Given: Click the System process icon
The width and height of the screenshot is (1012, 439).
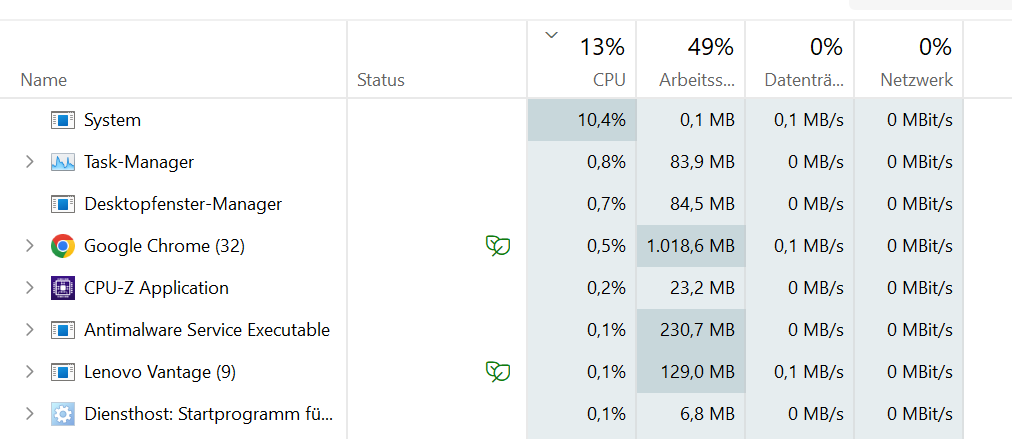Looking at the screenshot, I should click(63, 120).
